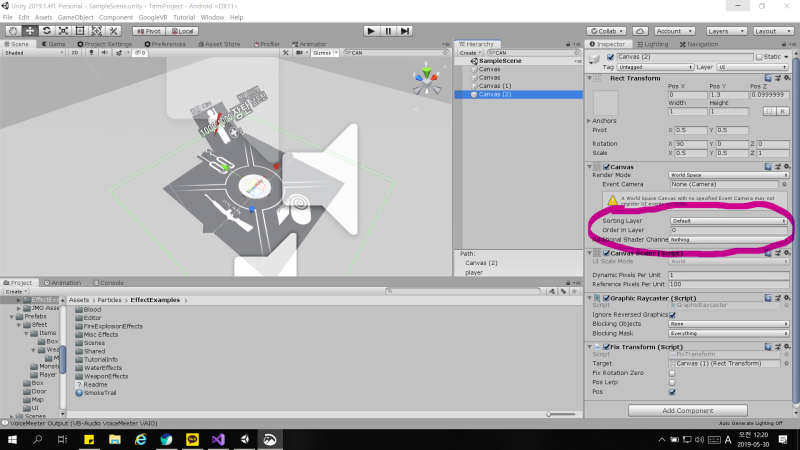Select Canvas (1) in Hierarchy
This screenshot has height=450, width=800.
point(495,86)
